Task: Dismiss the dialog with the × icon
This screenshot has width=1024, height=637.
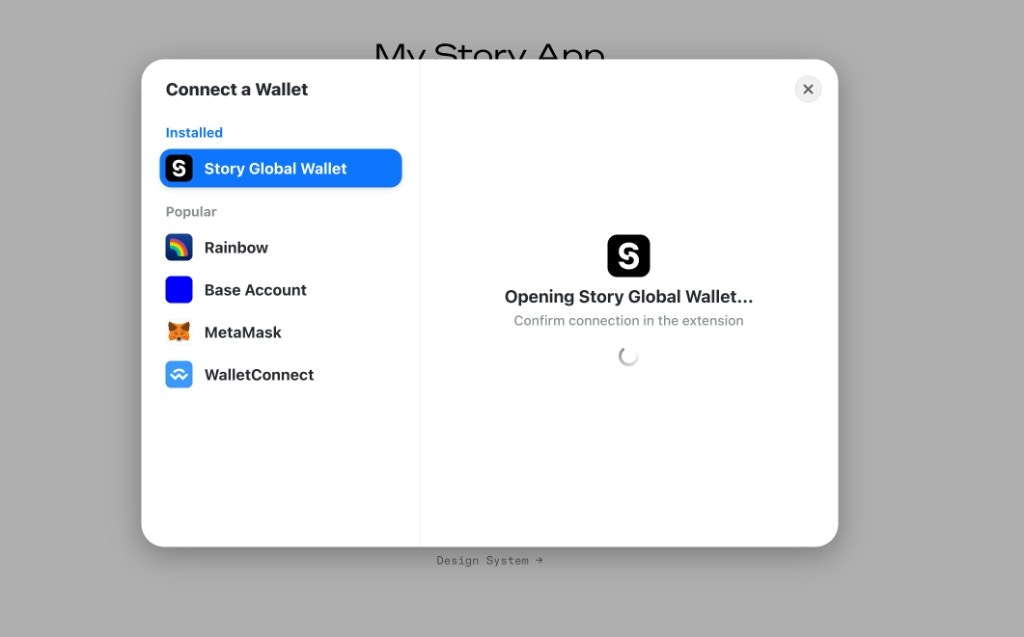Action: 808,89
